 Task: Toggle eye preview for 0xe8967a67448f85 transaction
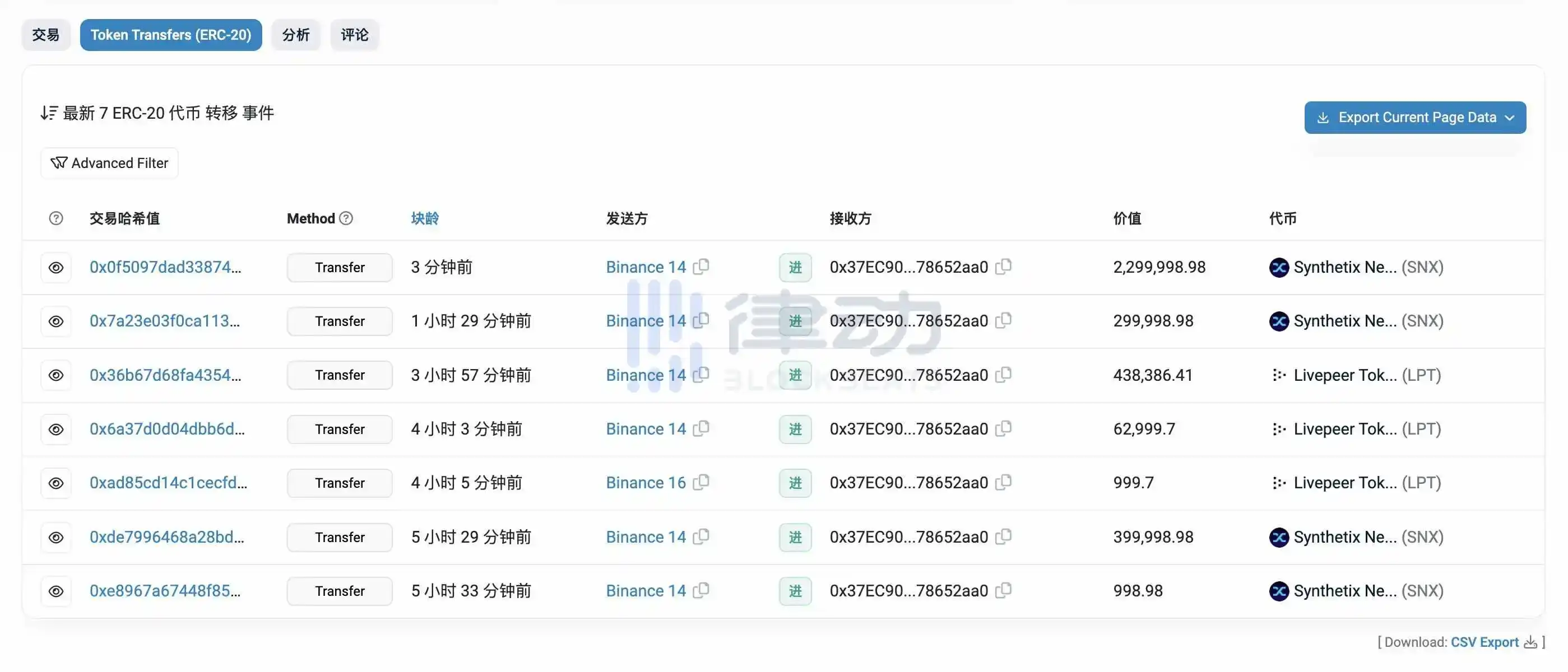[x=56, y=591]
